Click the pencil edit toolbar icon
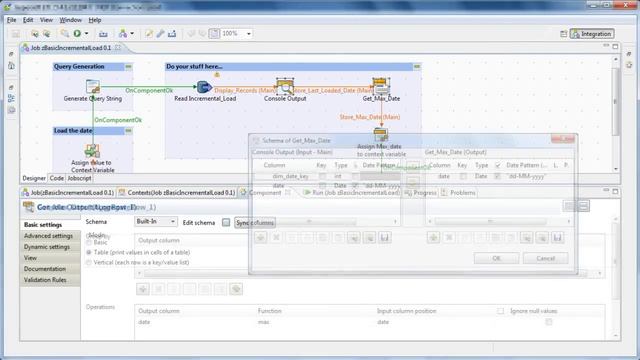 (x=149, y=33)
